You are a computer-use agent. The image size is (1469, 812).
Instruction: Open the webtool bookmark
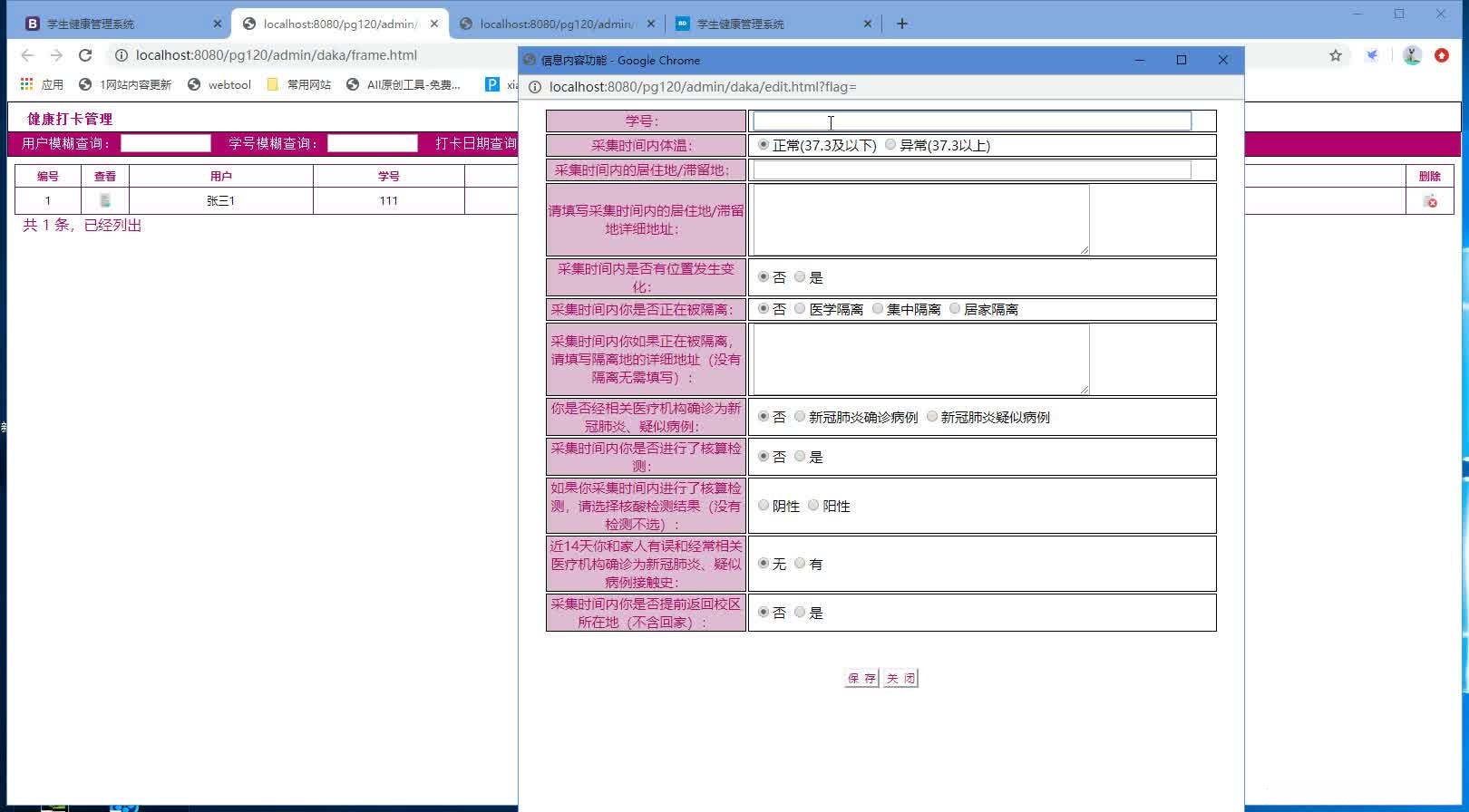pyautogui.click(x=219, y=84)
